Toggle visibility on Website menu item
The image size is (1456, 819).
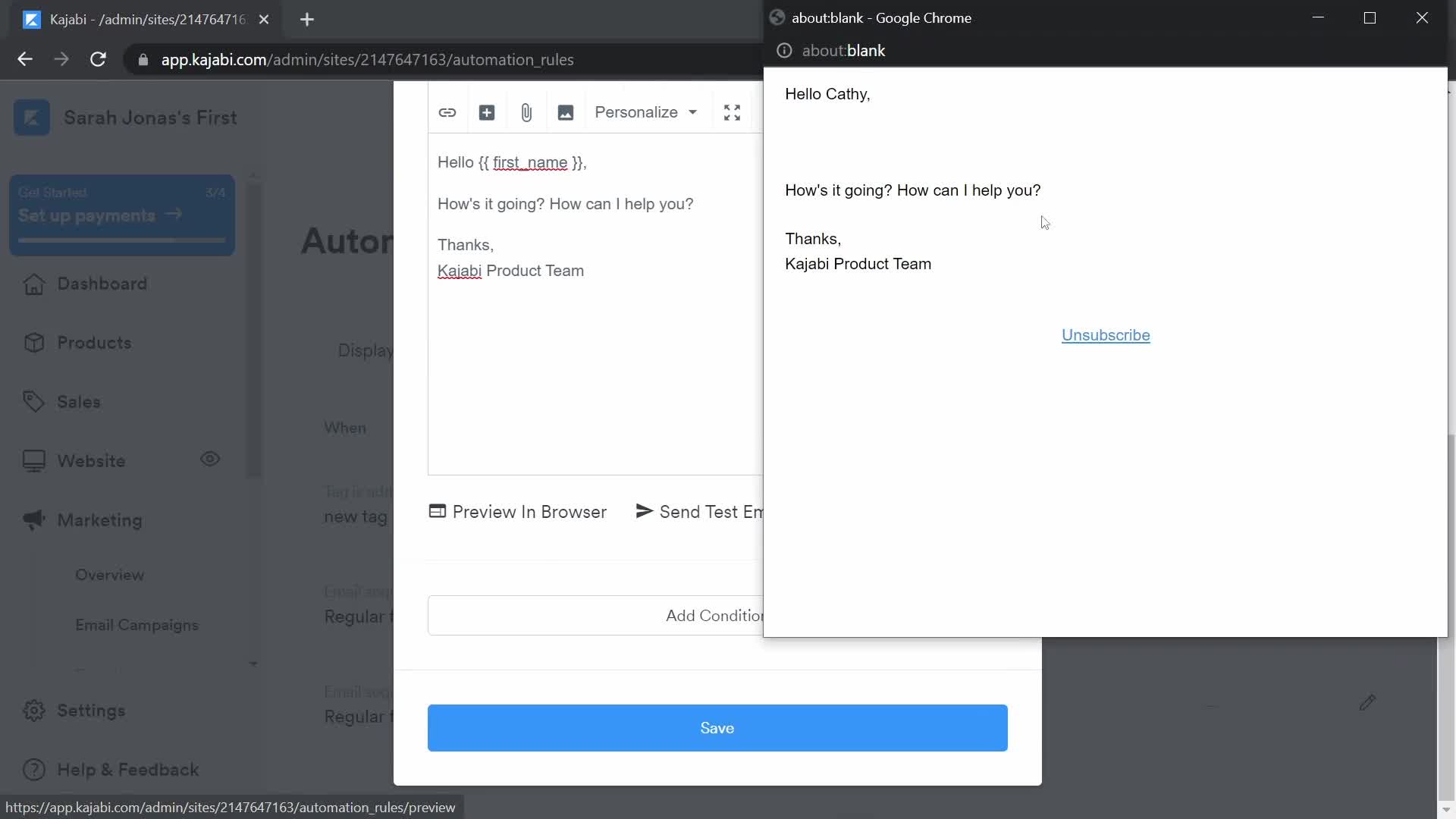click(x=210, y=460)
